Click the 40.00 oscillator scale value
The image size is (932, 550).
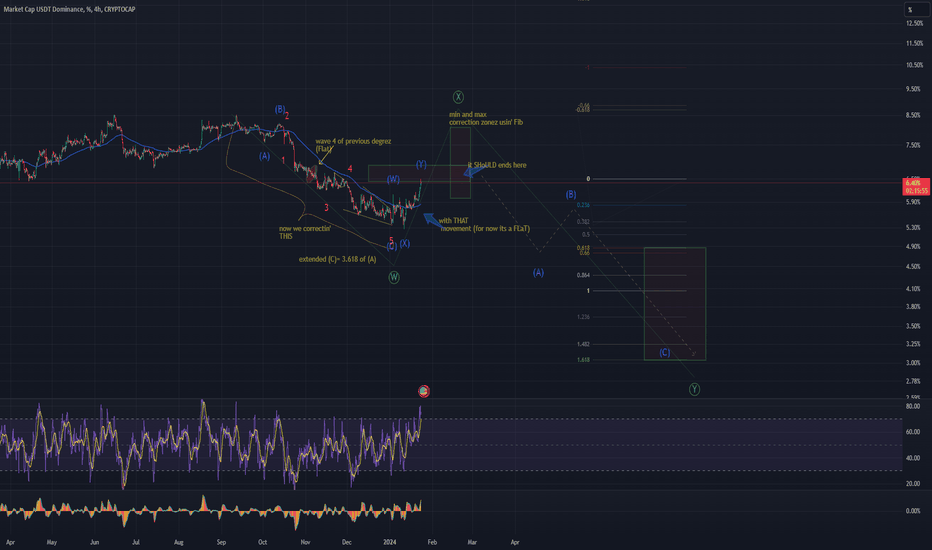[913, 458]
